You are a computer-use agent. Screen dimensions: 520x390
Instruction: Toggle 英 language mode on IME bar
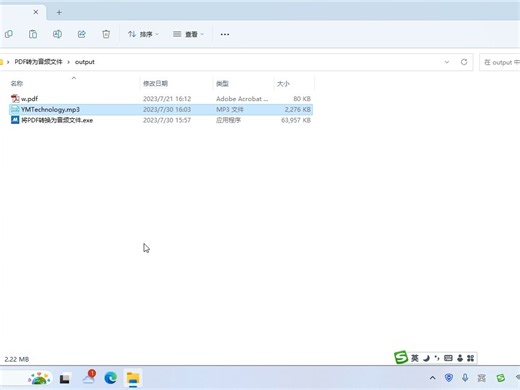point(414,358)
